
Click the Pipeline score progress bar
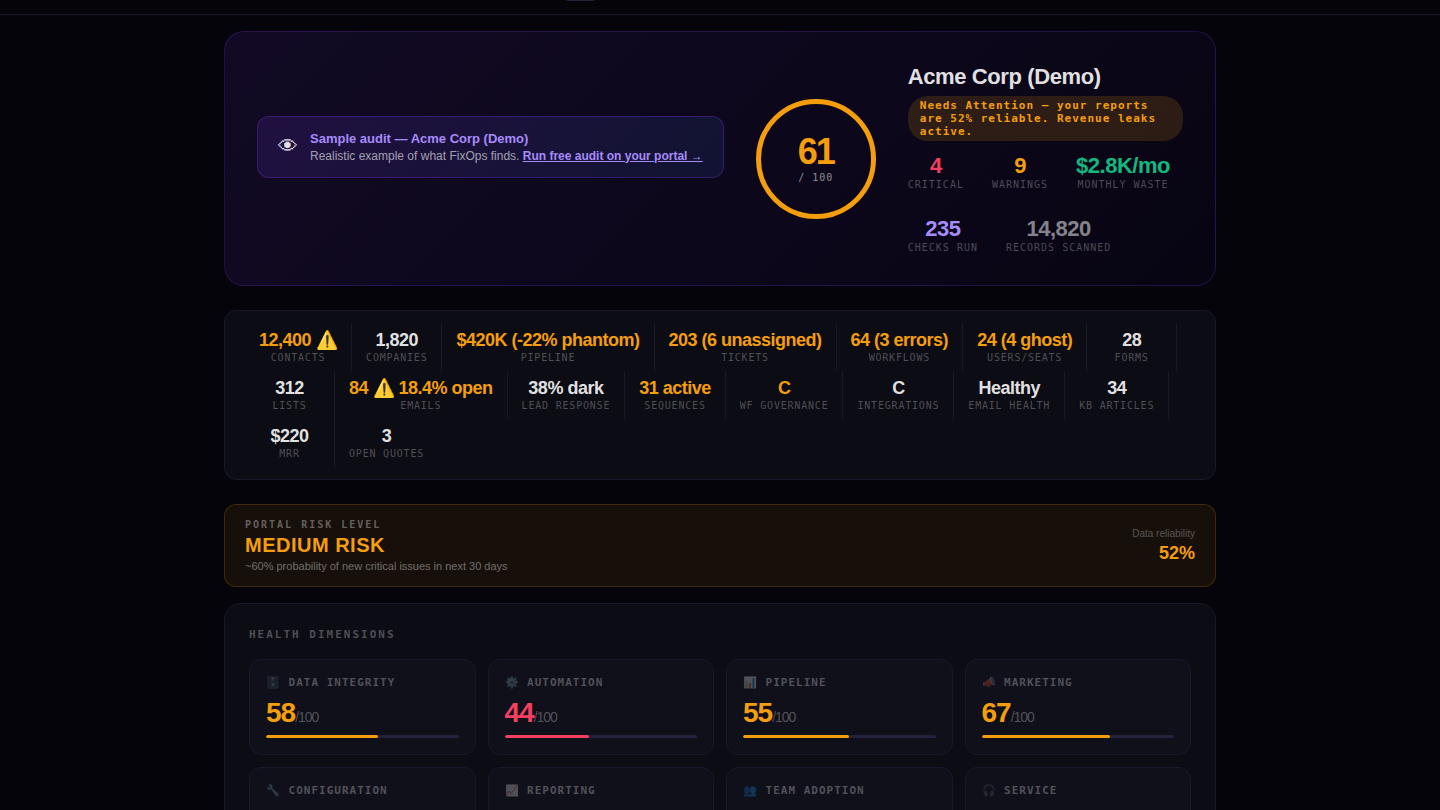[x=839, y=736]
